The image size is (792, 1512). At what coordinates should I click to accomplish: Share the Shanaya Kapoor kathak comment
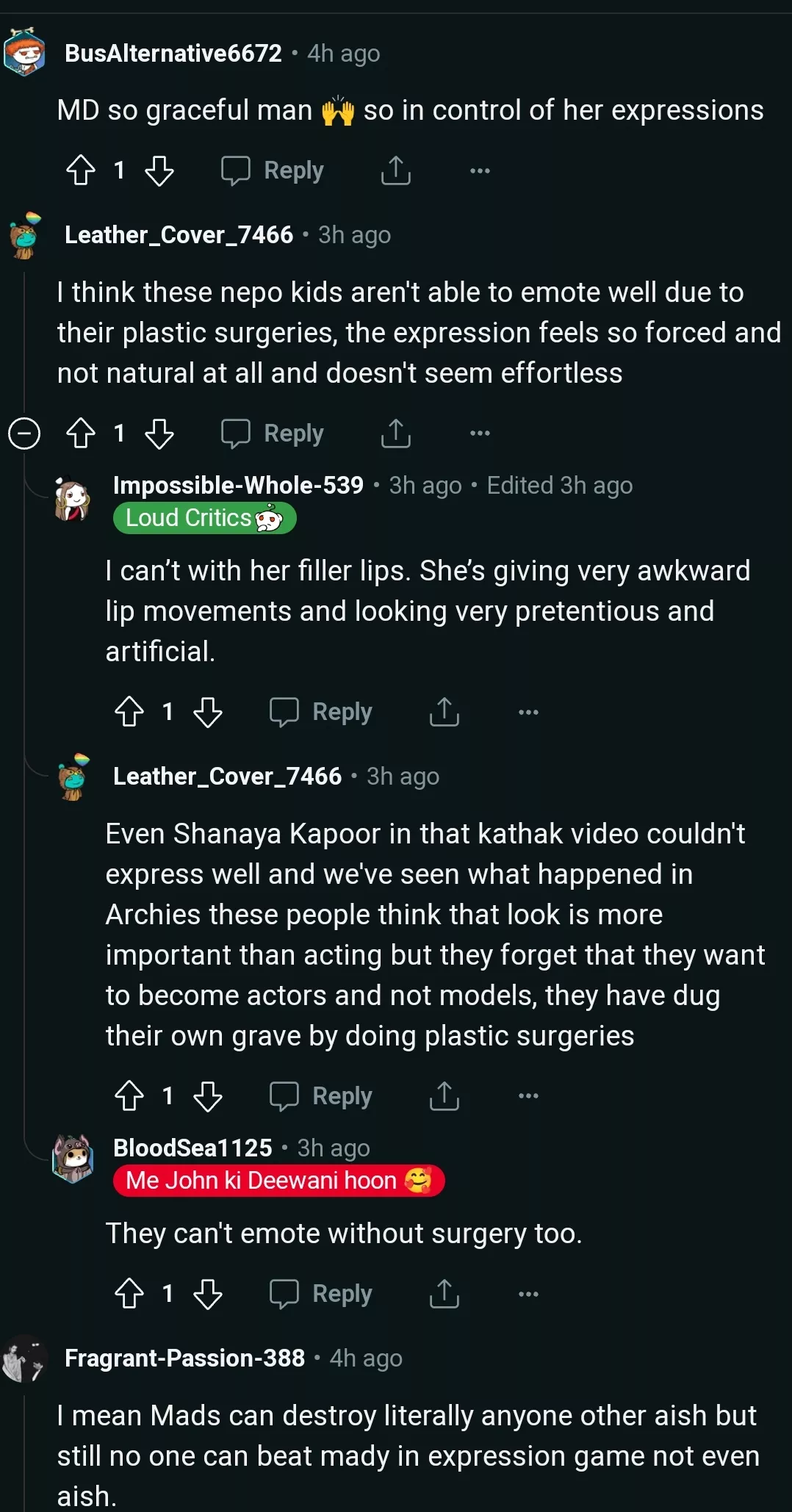pos(444,1095)
